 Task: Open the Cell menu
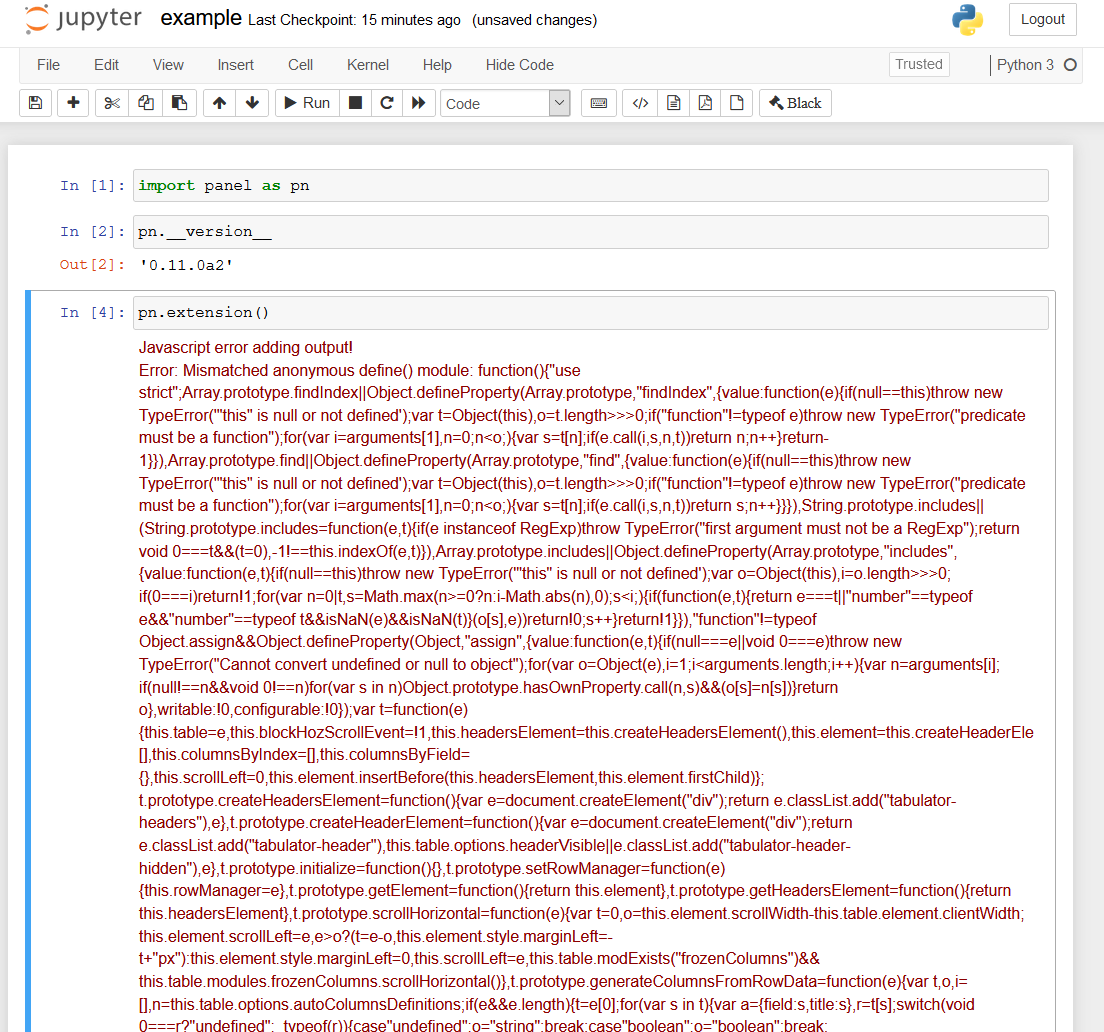pyautogui.click(x=300, y=64)
